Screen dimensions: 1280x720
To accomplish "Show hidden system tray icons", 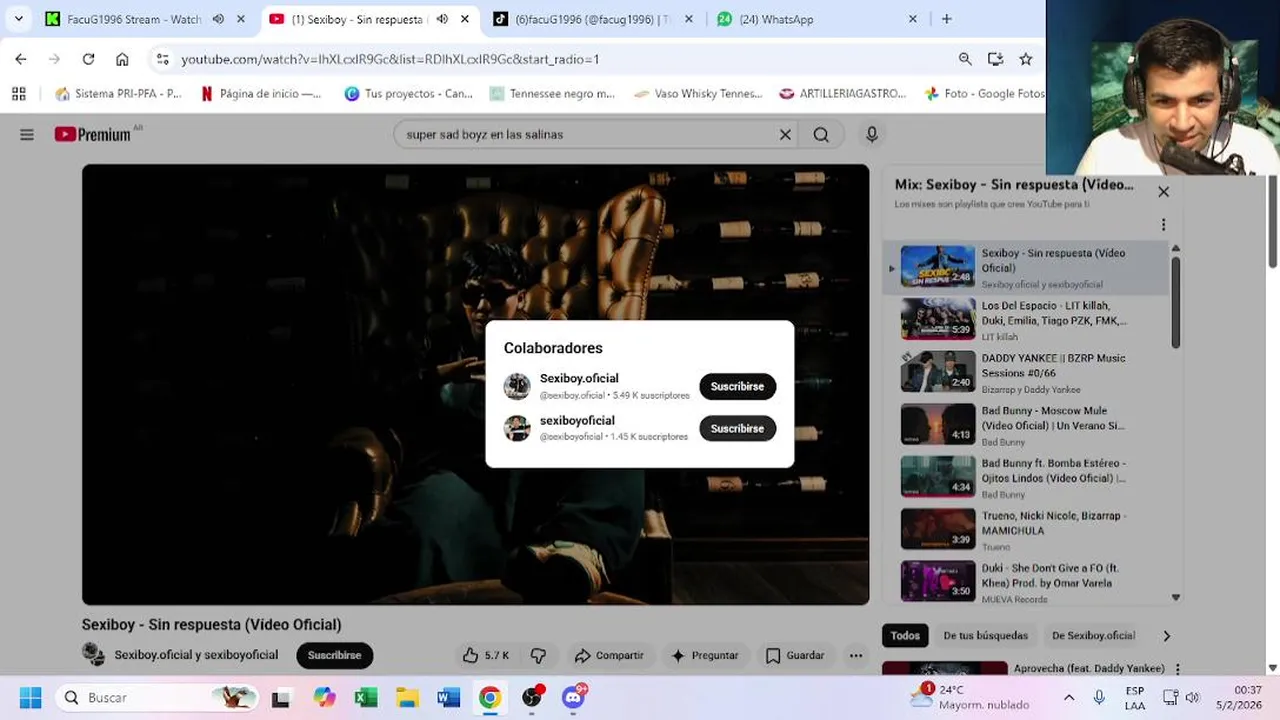I will click(x=1069, y=697).
